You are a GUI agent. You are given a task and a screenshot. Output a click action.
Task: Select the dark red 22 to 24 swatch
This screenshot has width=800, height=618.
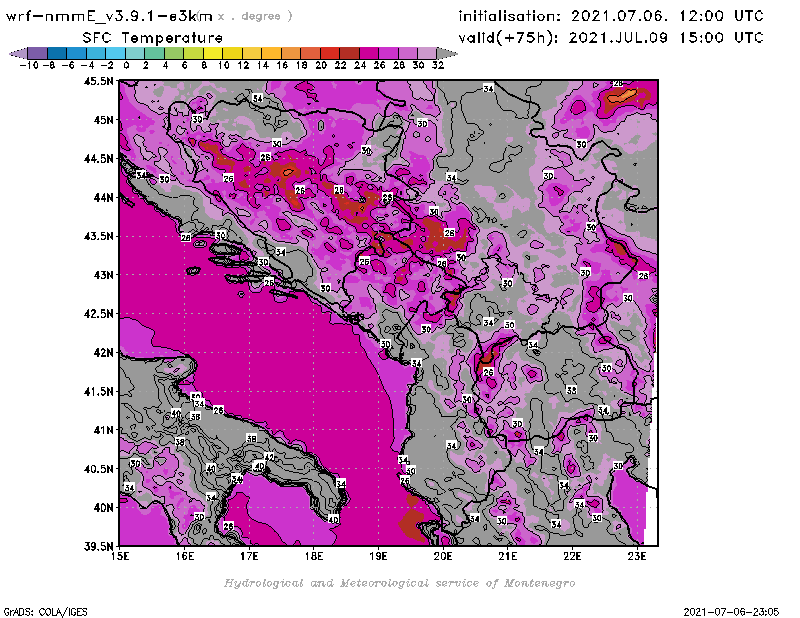point(349,54)
